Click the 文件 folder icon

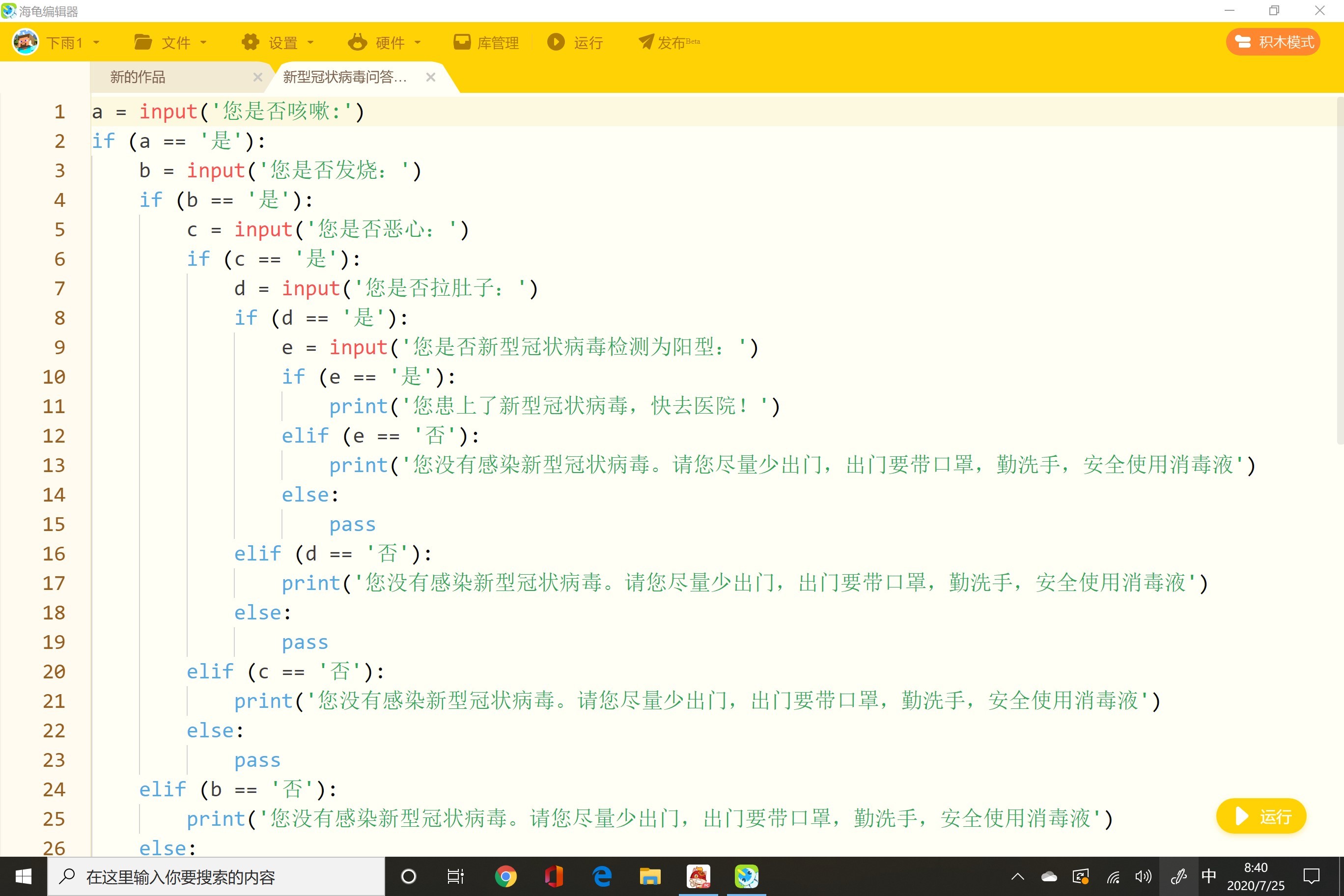tap(143, 42)
